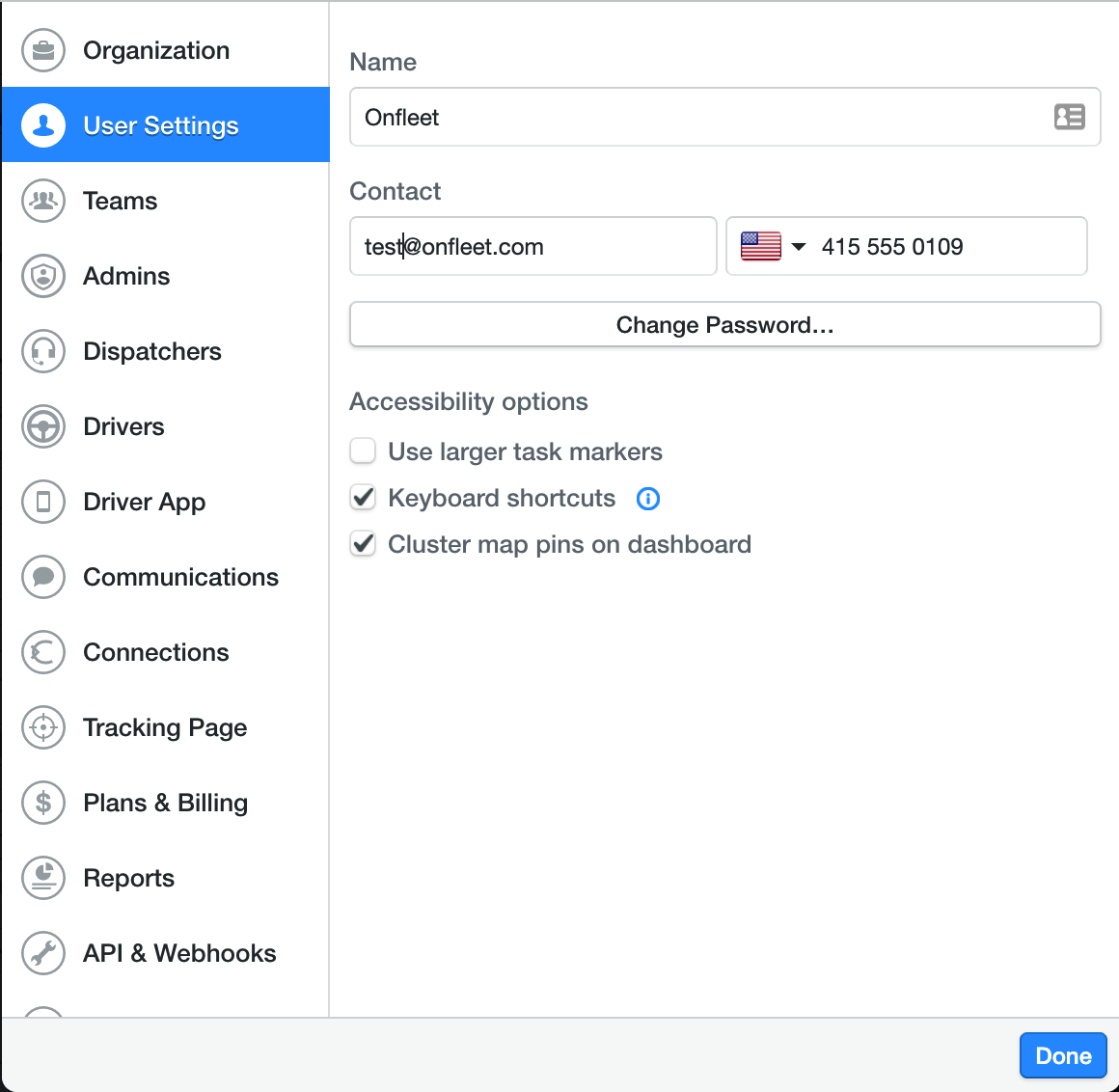
Task: Click the Organization briefcase icon
Action: [43, 51]
